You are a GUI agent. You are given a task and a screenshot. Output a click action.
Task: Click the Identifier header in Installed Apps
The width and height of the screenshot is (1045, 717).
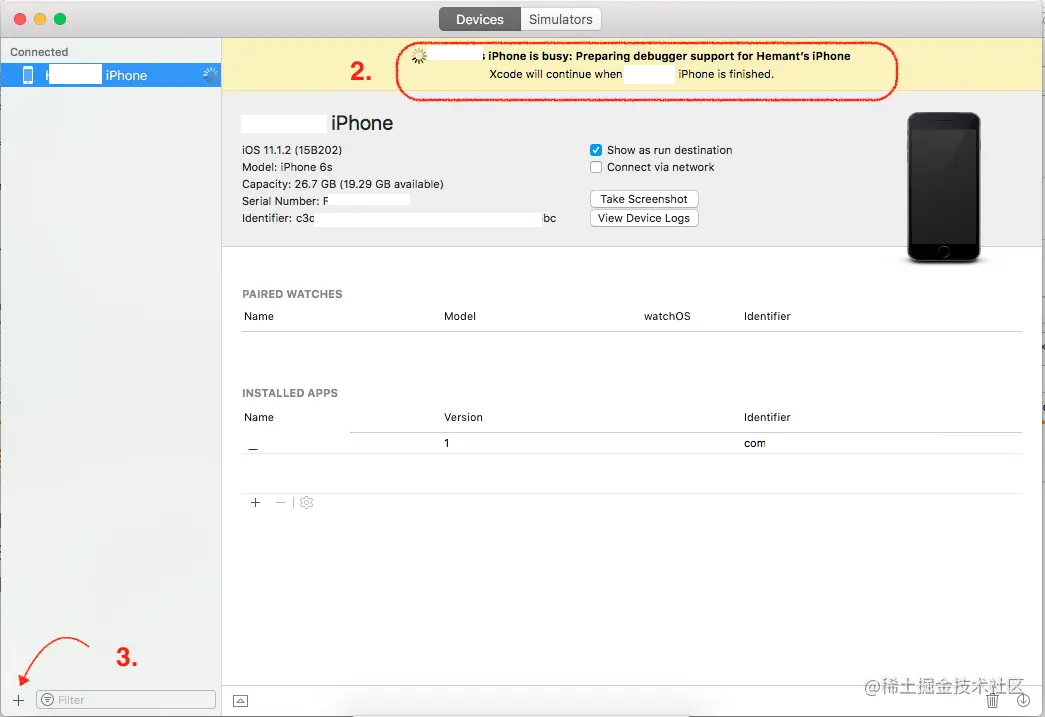767,417
